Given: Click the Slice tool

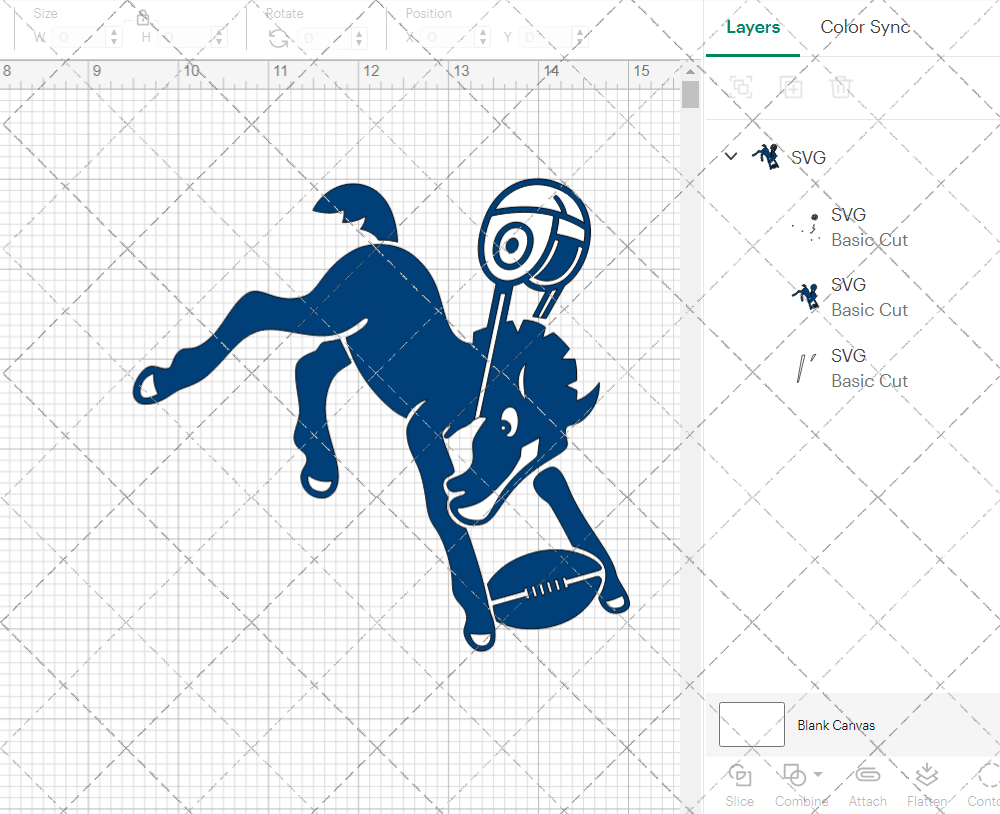Looking at the screenshot, I should coord(739,785).
